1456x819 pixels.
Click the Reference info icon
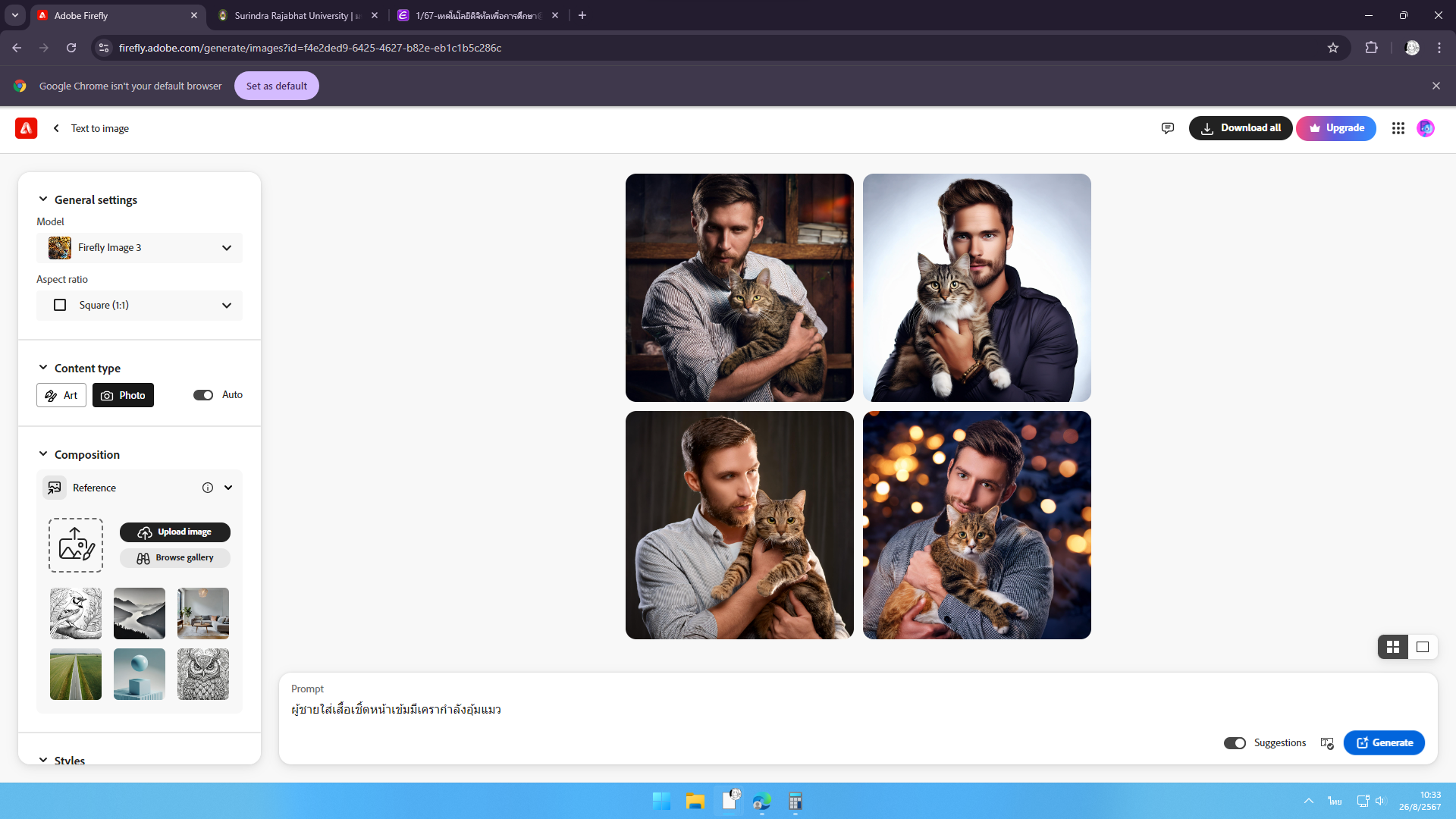(x=207, y=488)
